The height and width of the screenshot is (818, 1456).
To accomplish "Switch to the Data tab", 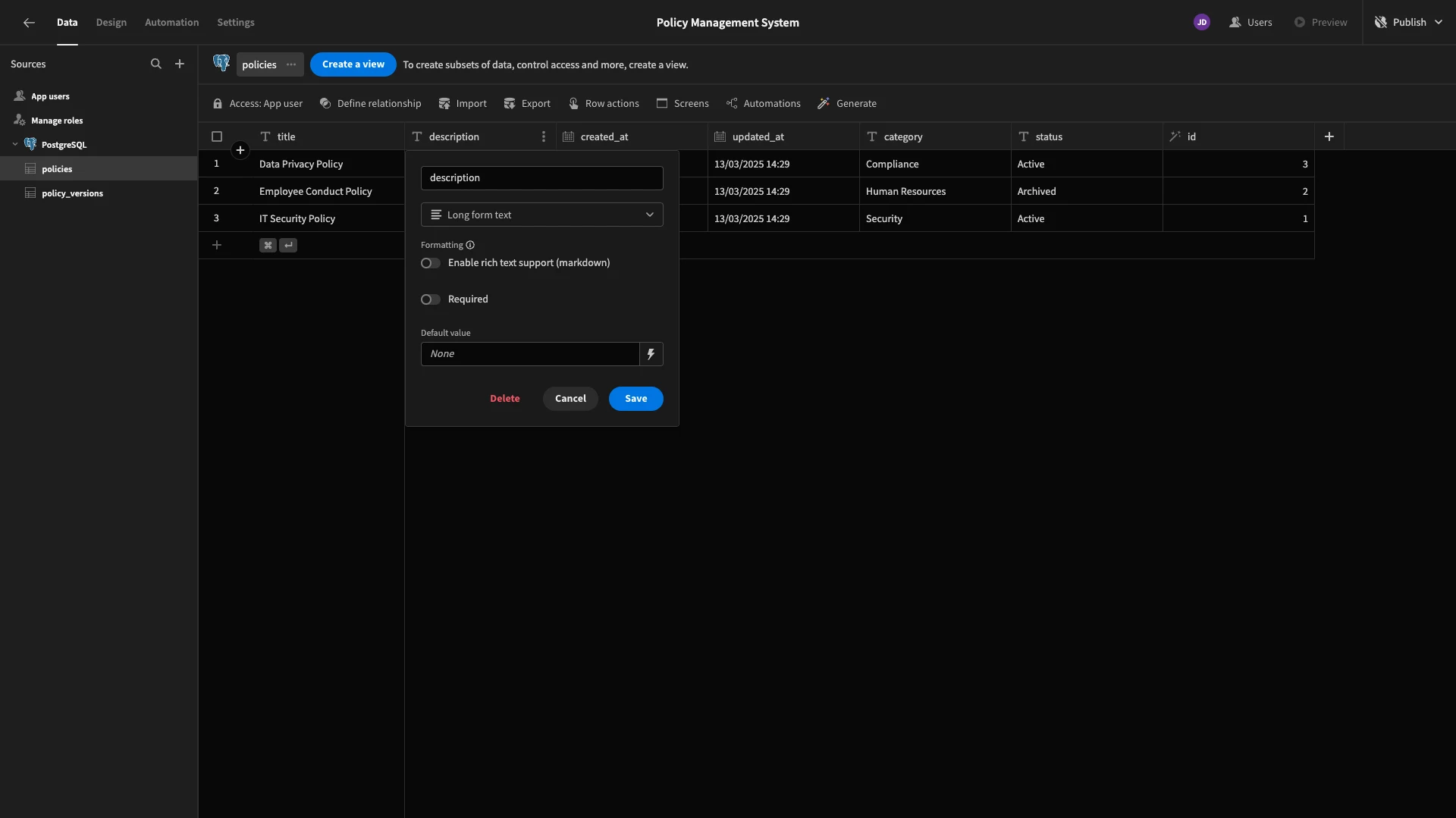I will [67, 23].
